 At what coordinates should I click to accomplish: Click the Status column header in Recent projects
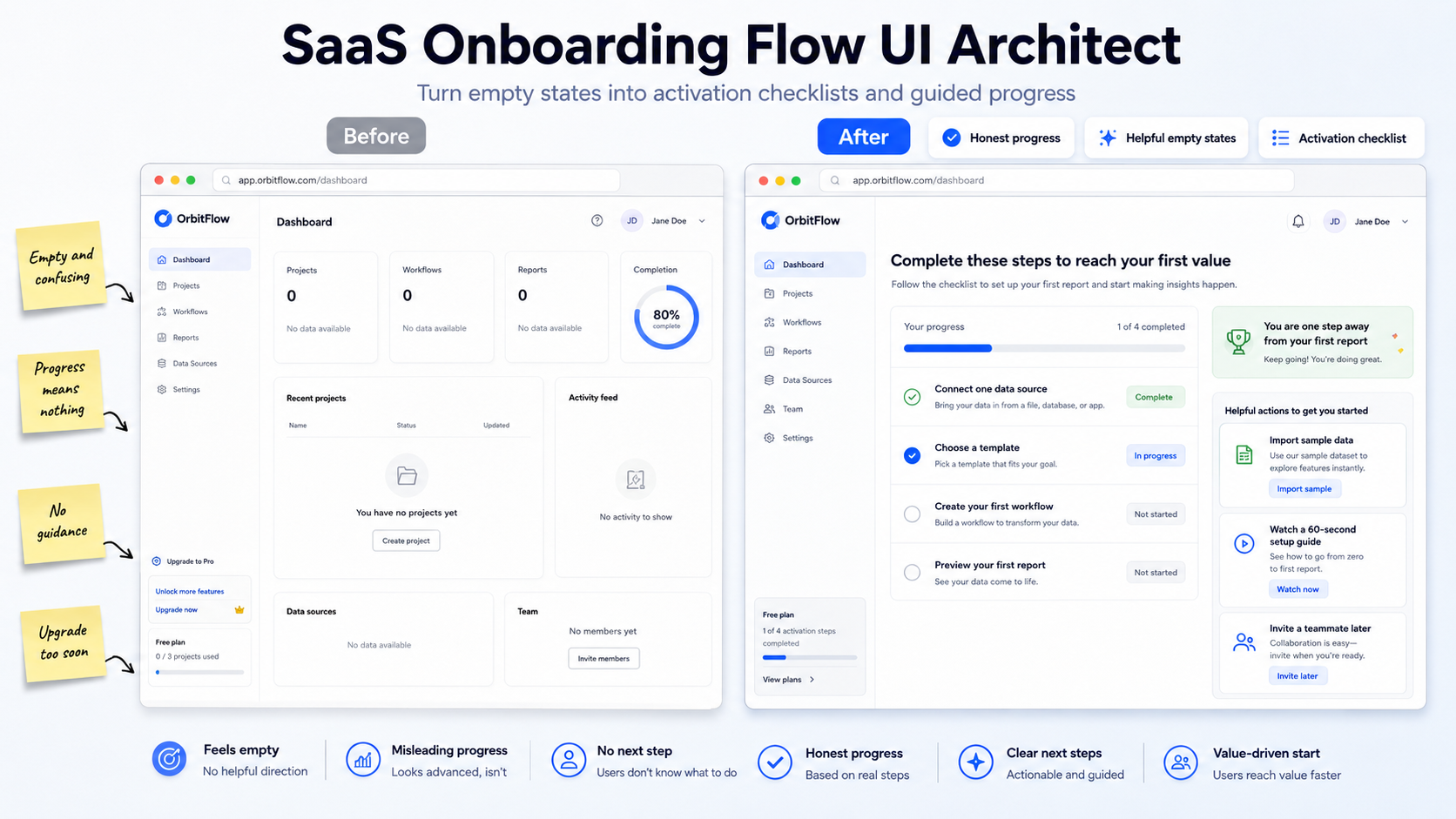click(x=407, y=426)
